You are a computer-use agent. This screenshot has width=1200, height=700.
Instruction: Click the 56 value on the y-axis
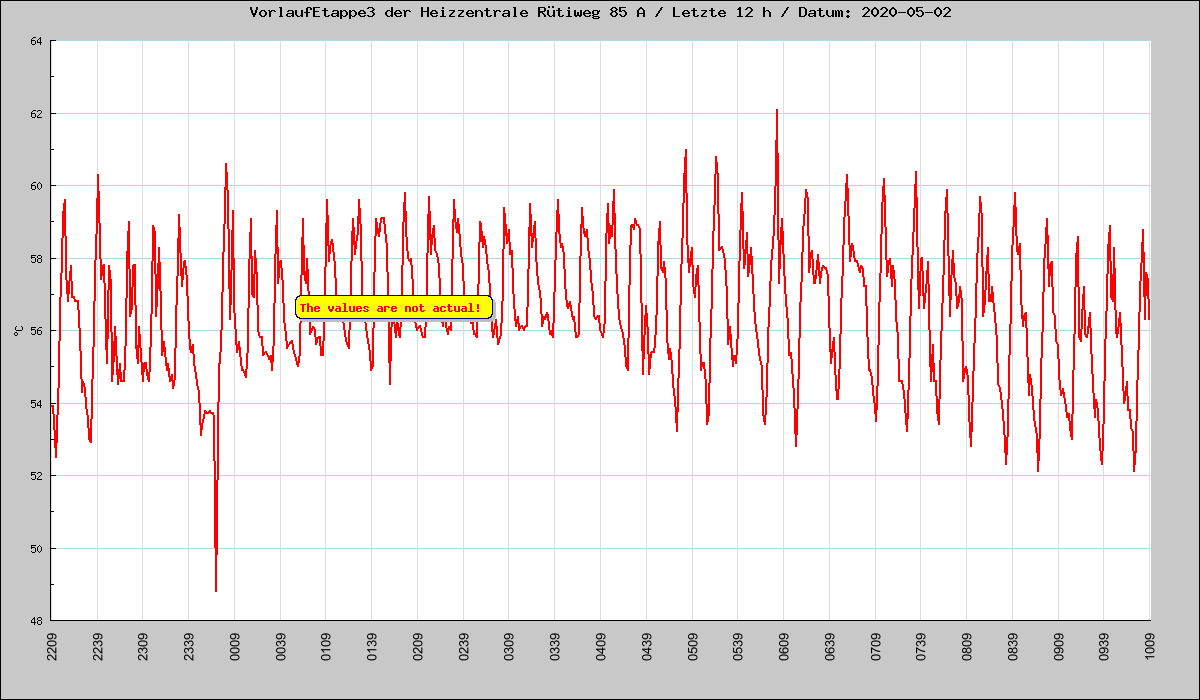click(x=36, y=331)
